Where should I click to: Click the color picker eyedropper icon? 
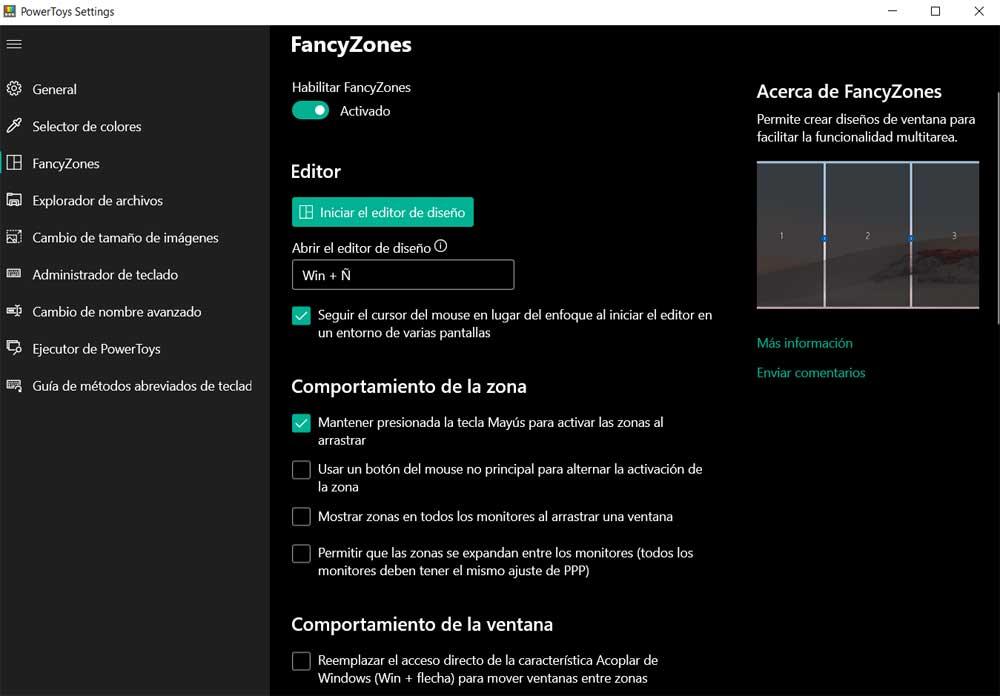point(14,126)
